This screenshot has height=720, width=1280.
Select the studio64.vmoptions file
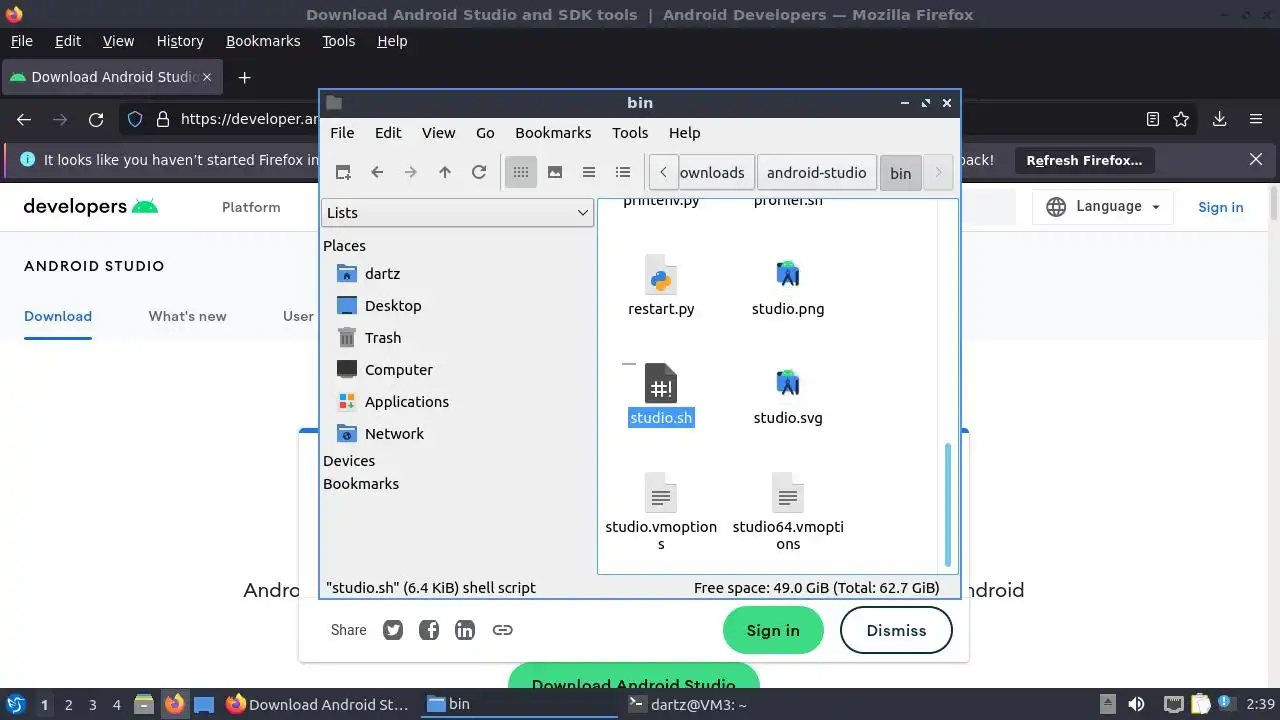point(788,513)
